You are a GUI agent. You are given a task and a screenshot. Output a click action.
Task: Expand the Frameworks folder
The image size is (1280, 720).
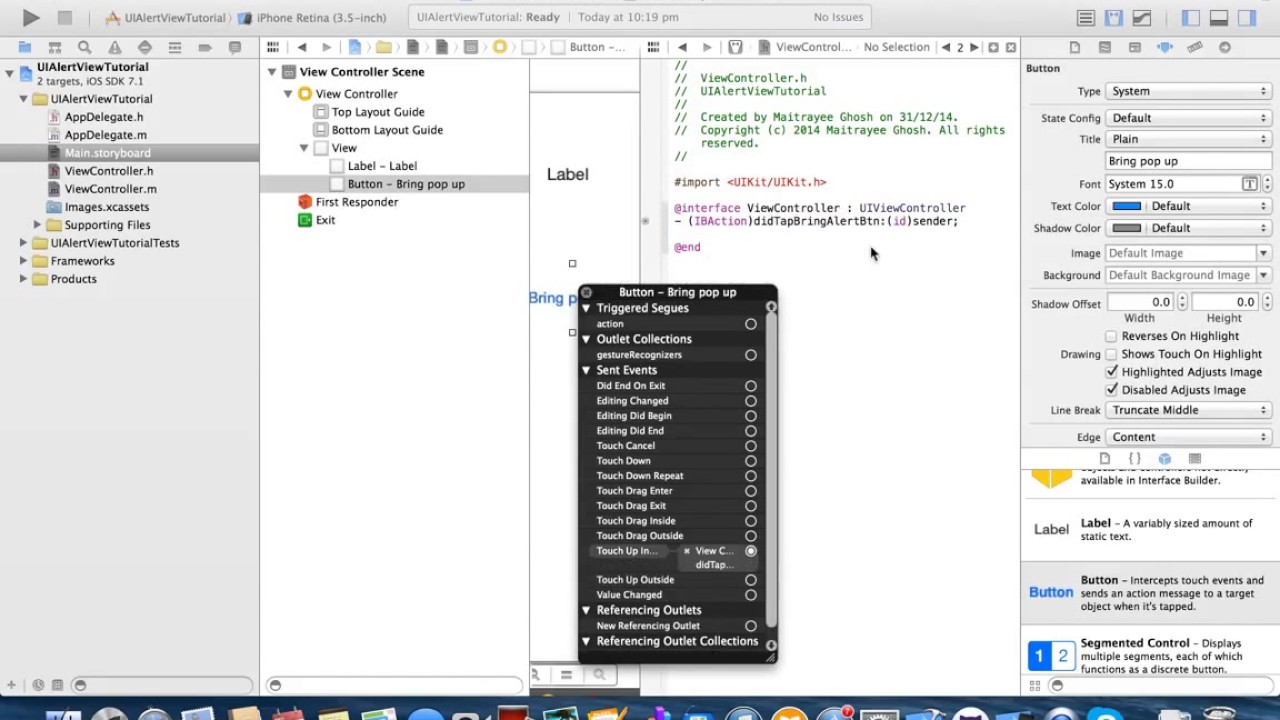coord(23,261)
